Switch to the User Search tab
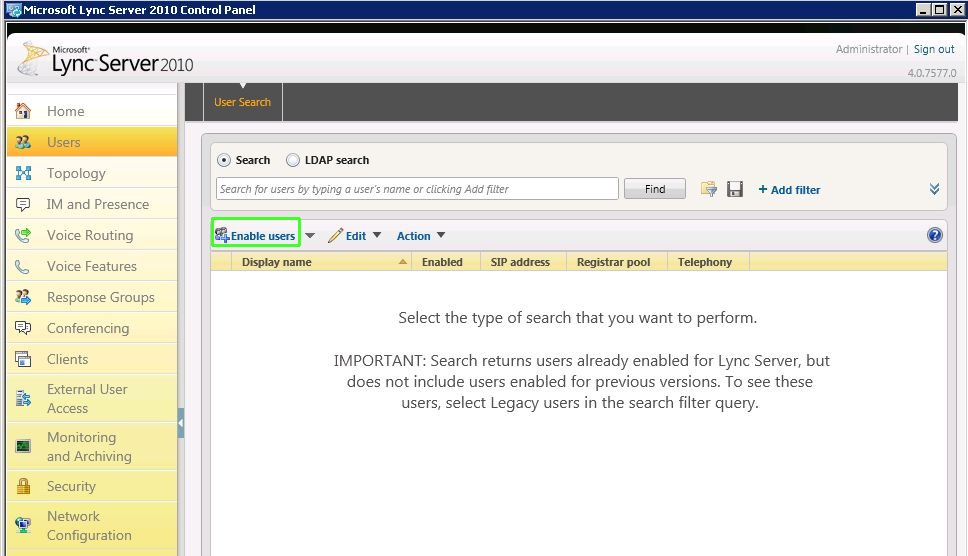This screenshot has height=556, width=968. [x=242, y=102]
